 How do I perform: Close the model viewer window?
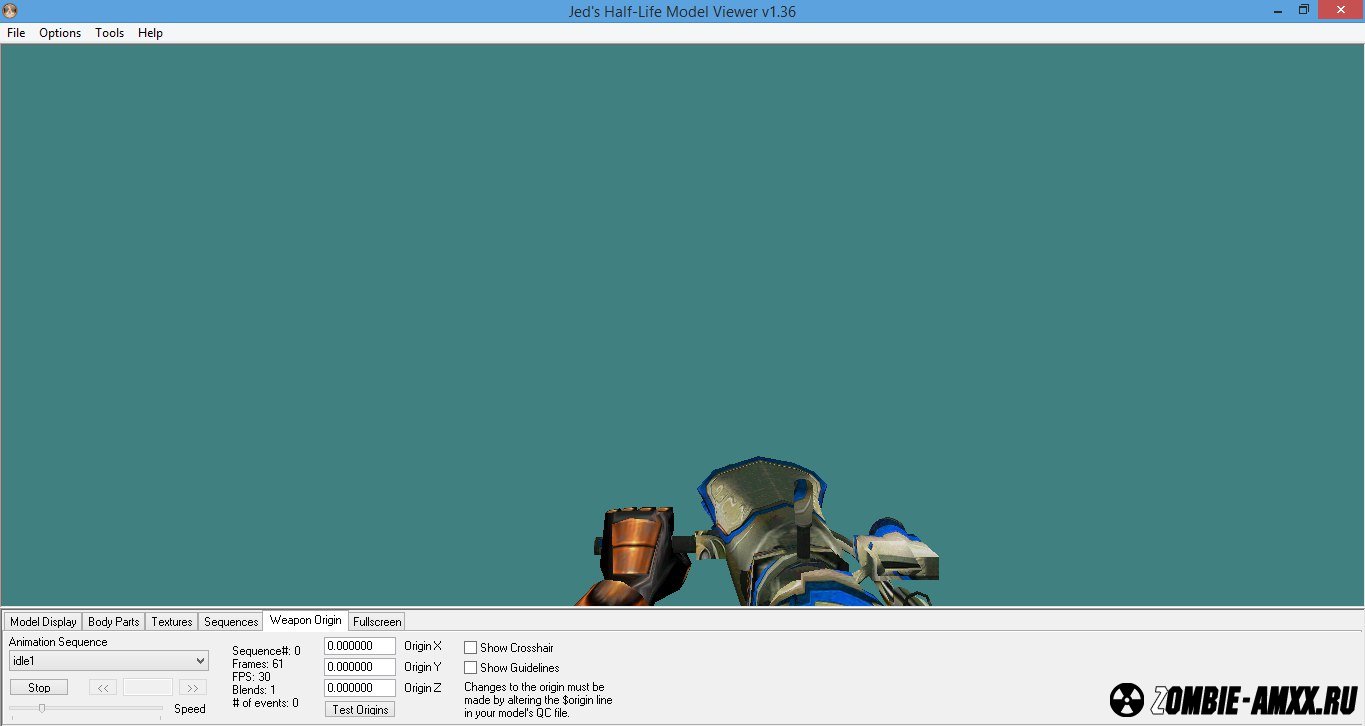click(x=1339, y=10)
